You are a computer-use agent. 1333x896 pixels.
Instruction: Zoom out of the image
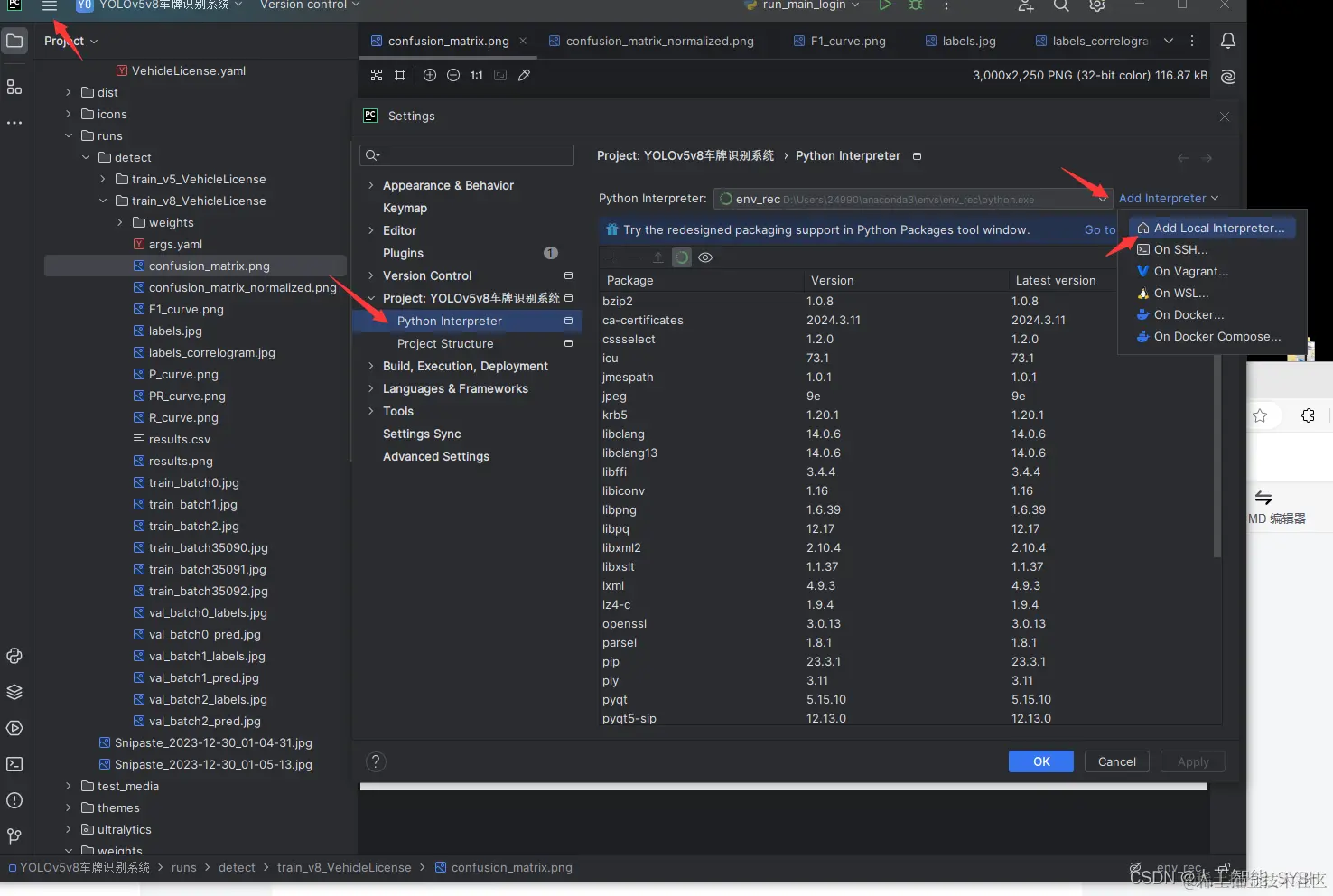click(x=453, y=75)
